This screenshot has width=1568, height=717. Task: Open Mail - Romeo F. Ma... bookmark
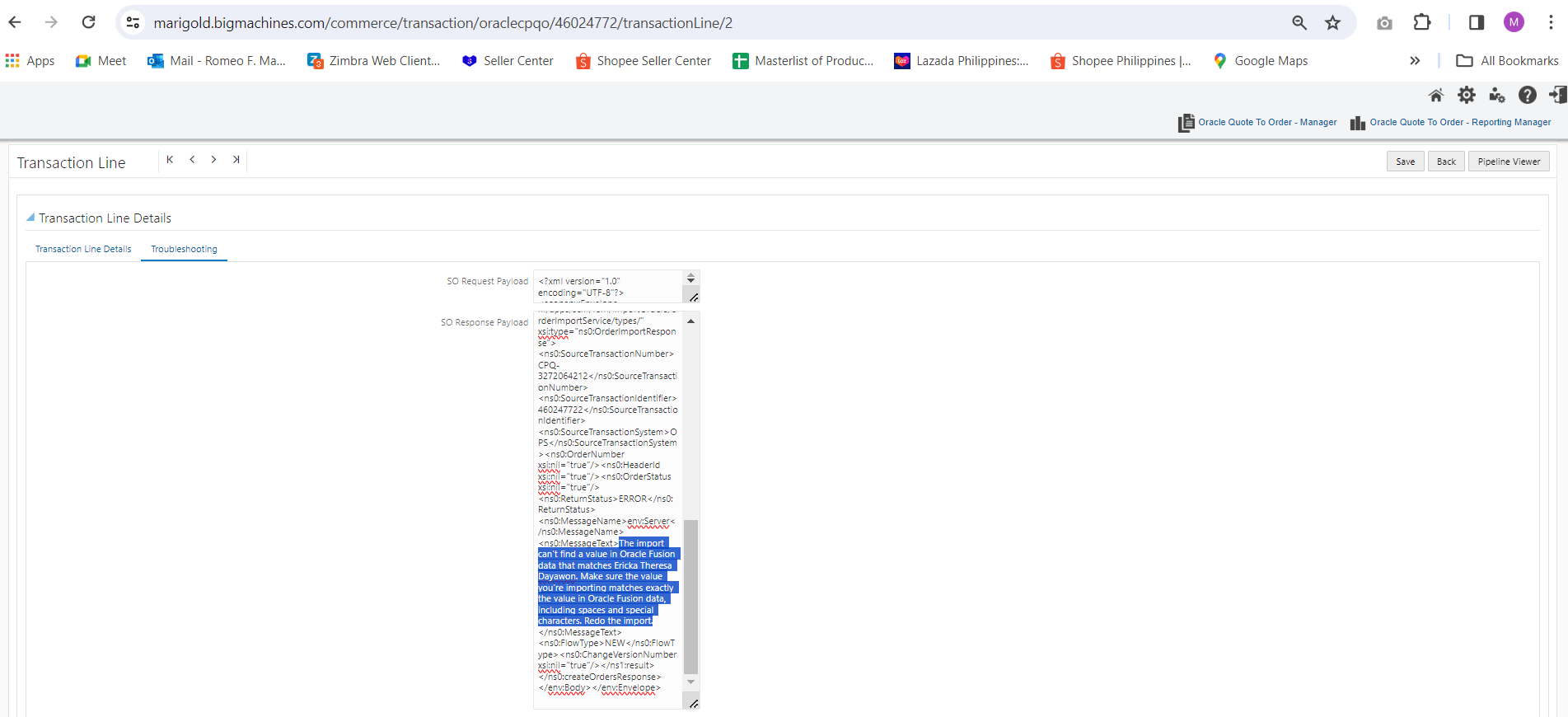tap(217, 61)
